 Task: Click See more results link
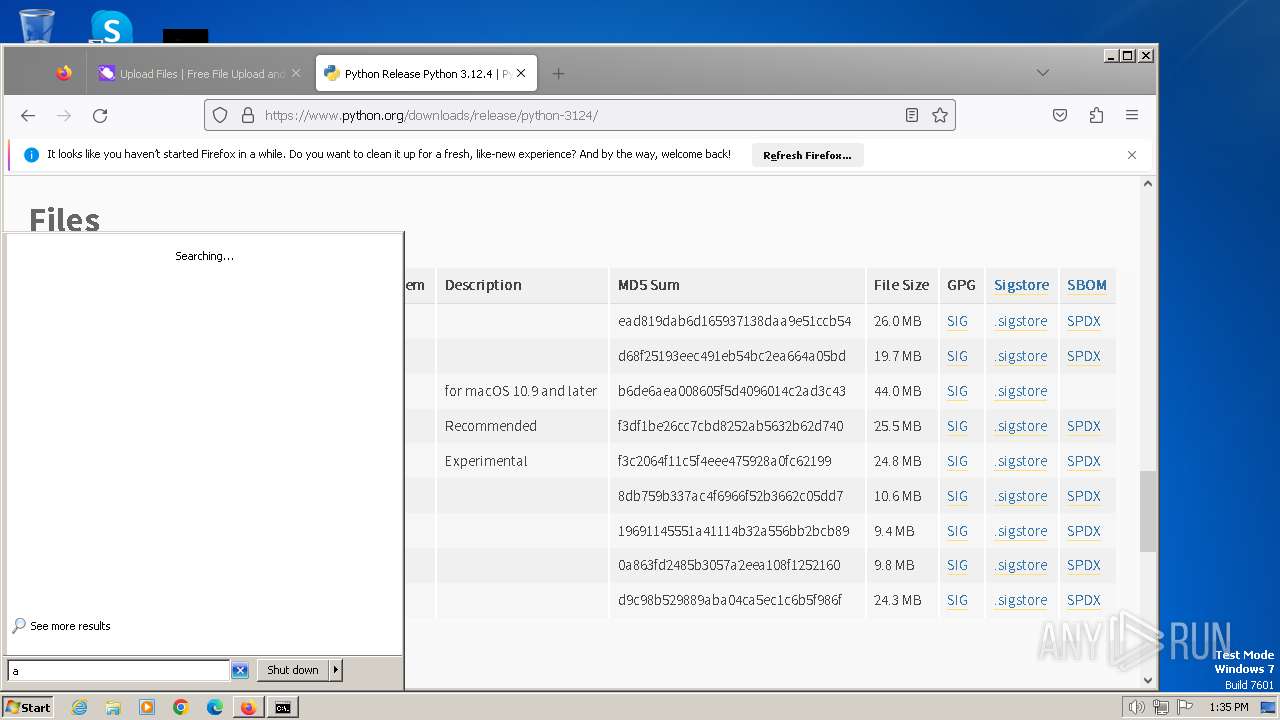point(70,626)
